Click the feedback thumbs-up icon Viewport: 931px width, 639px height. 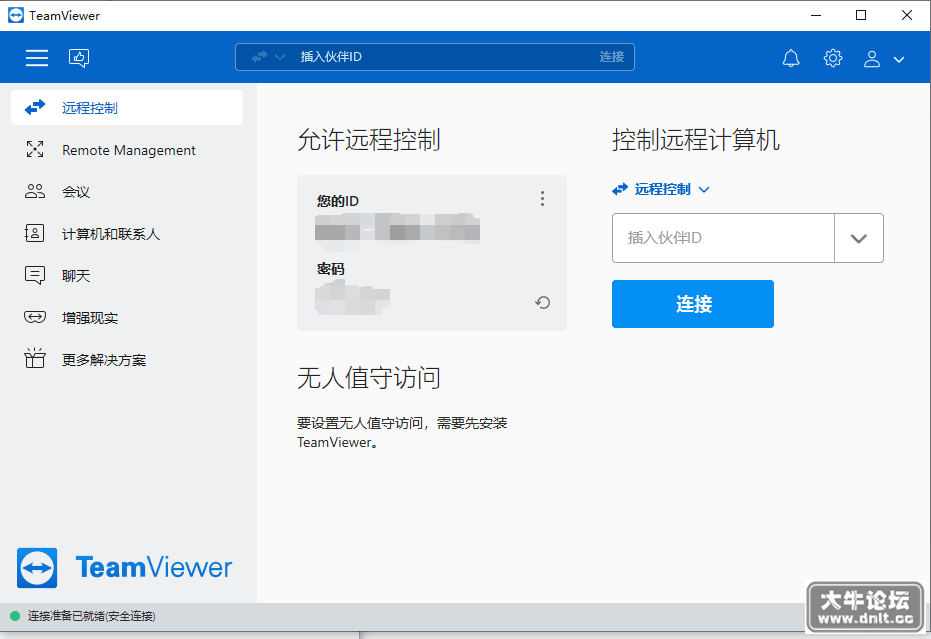click(79, 58)
